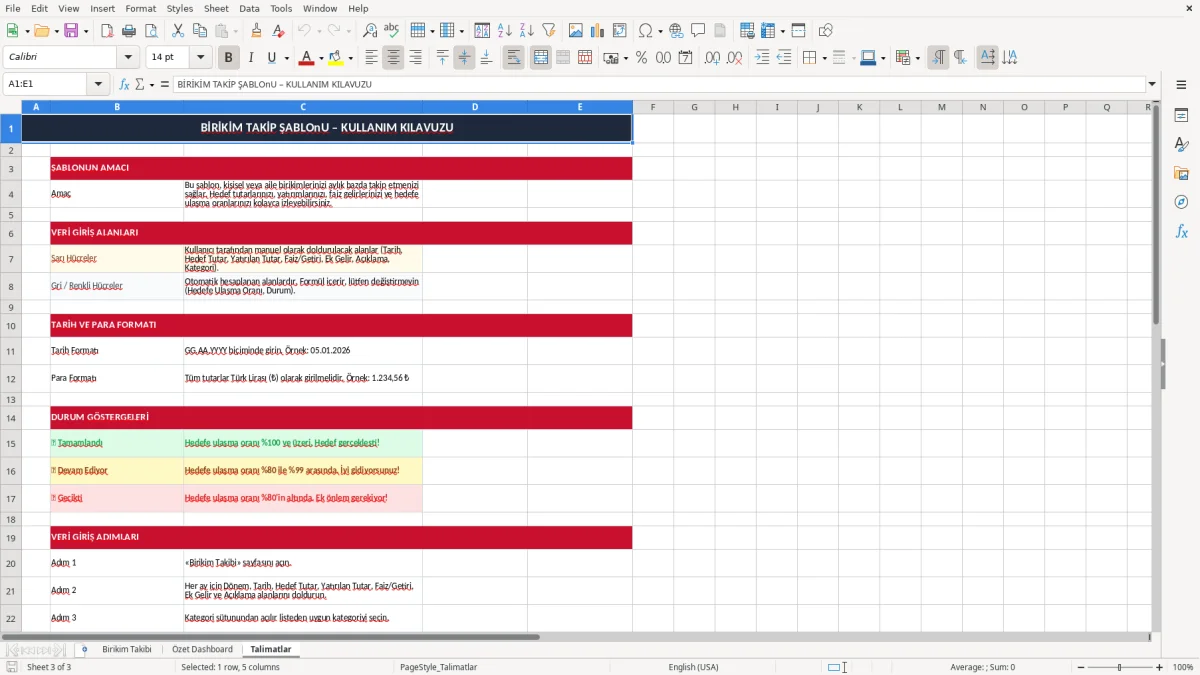Open the sidebar Navigator compass icon
The image size is (1200, 675).
[1181, 202]
